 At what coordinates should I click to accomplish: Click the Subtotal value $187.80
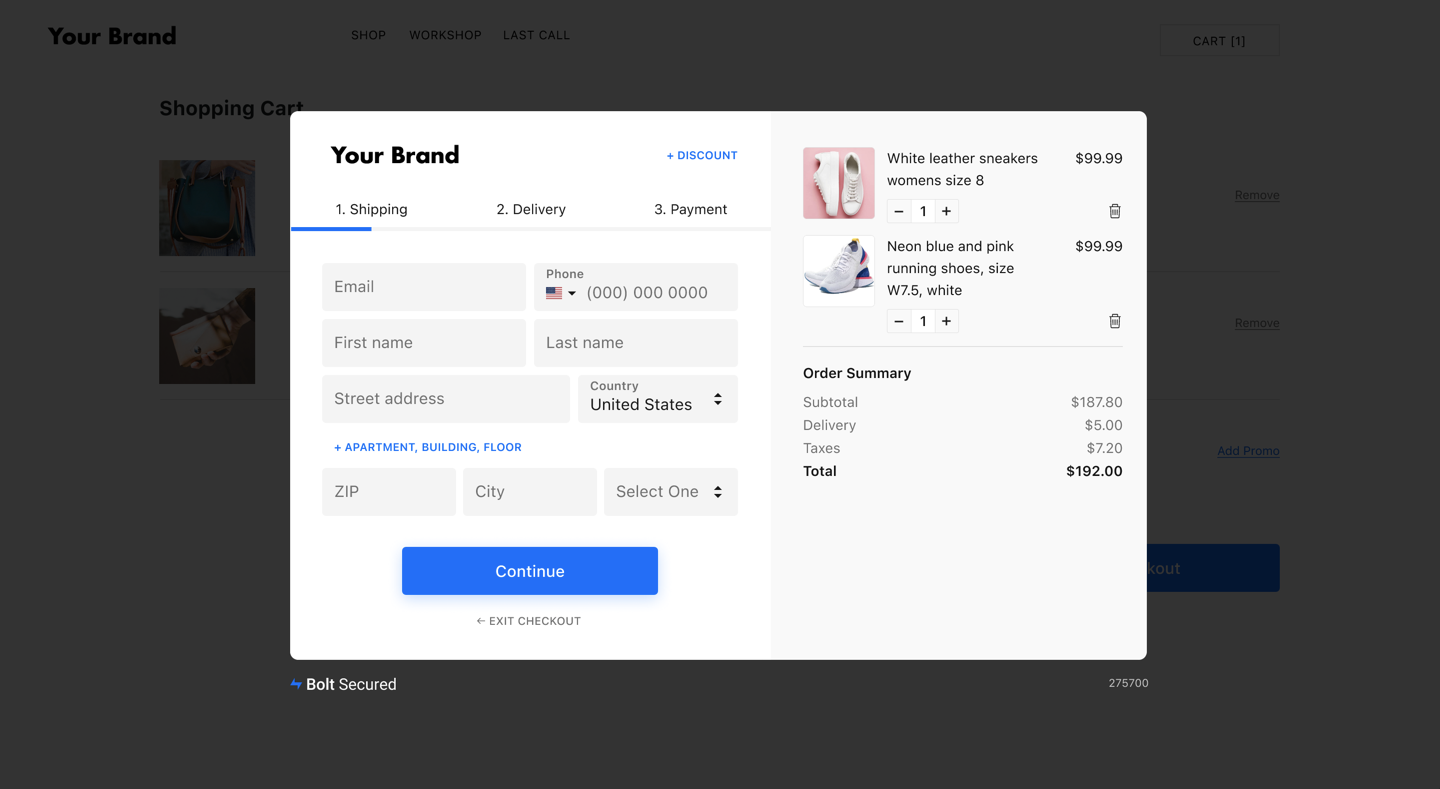(1096, 402)
